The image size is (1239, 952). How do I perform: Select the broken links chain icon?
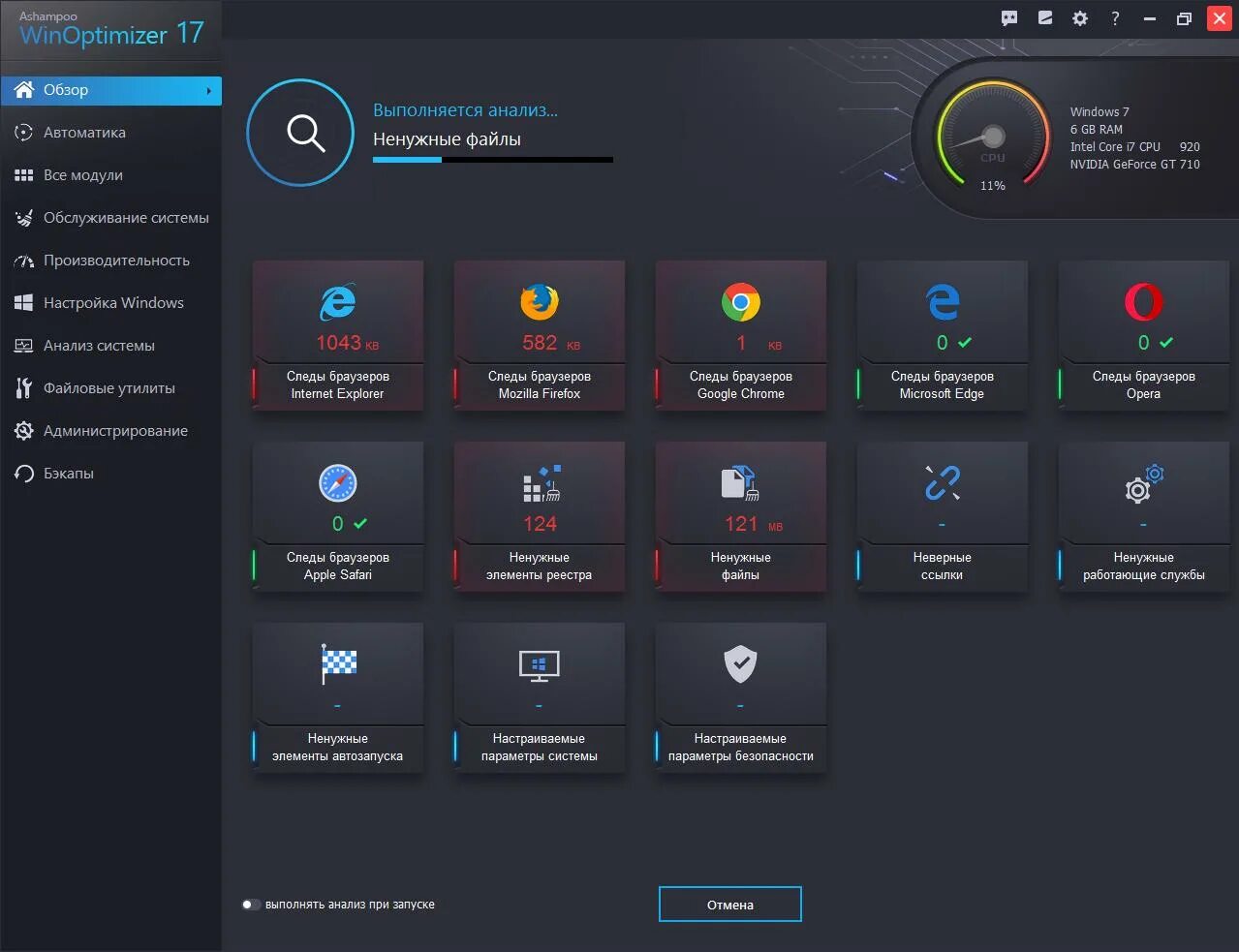pos(943,482)
